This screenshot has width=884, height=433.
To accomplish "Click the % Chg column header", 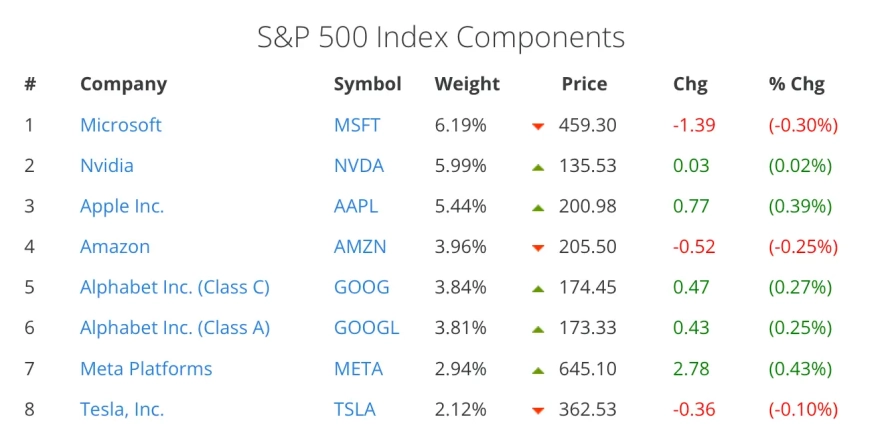I will point(796,84).
